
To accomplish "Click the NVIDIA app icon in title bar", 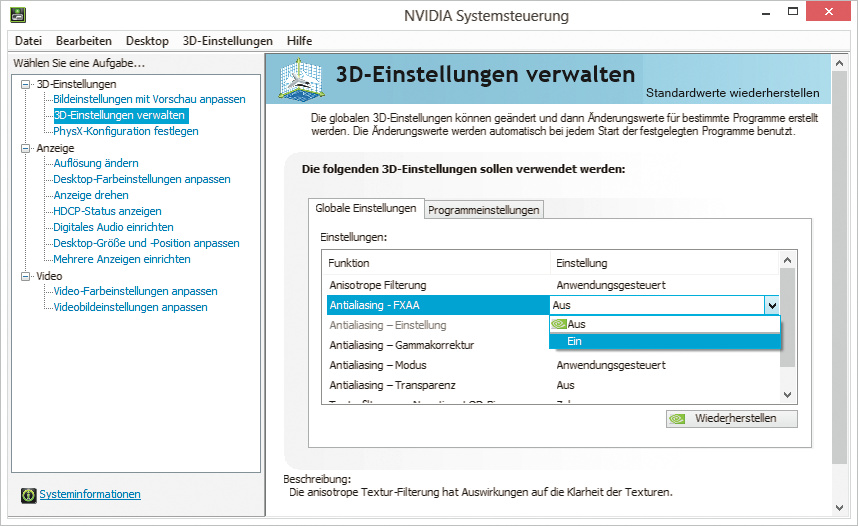I will point(18,14).
